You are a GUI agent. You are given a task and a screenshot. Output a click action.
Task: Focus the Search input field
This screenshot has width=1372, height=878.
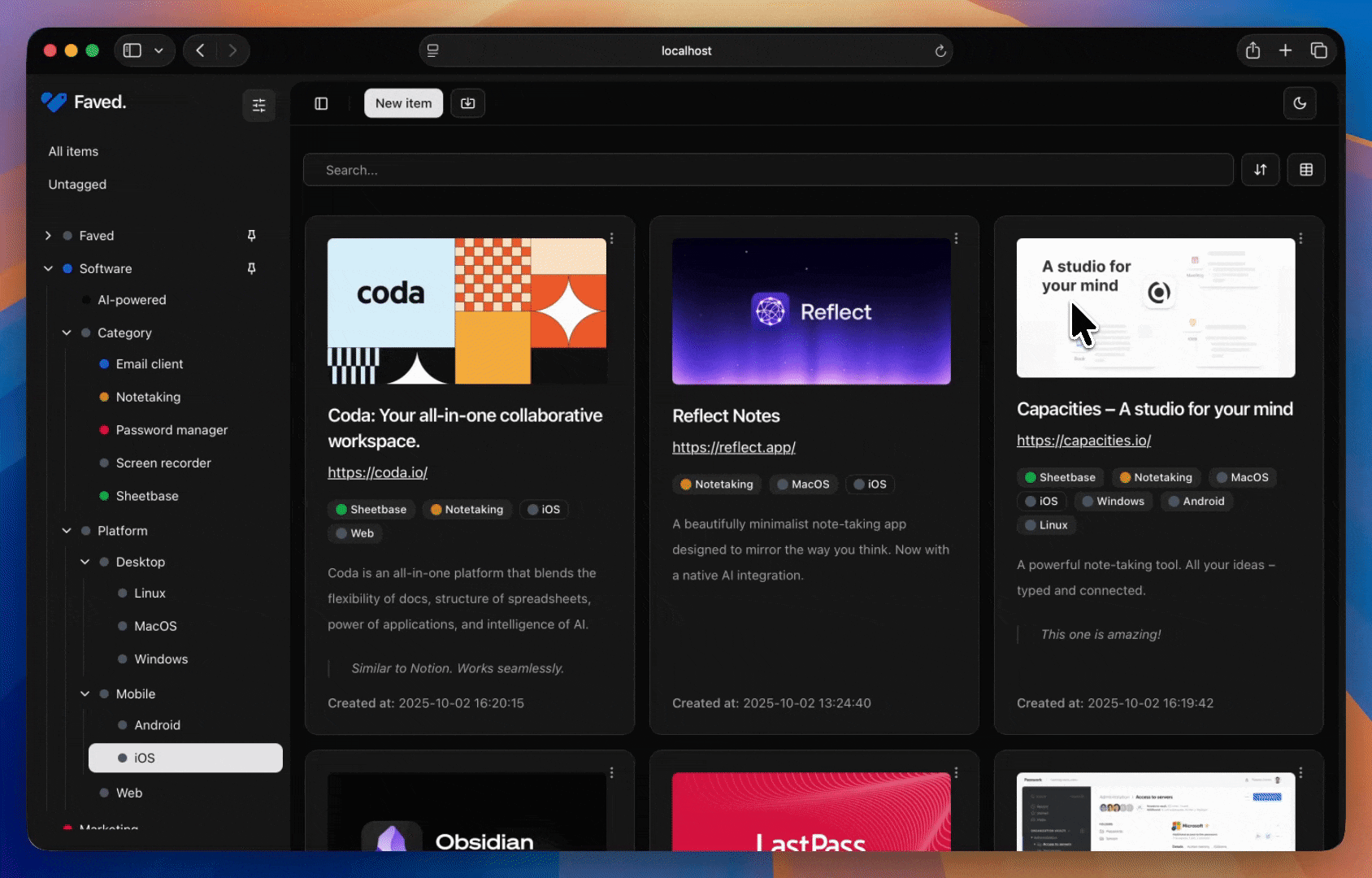coord(767,170)
